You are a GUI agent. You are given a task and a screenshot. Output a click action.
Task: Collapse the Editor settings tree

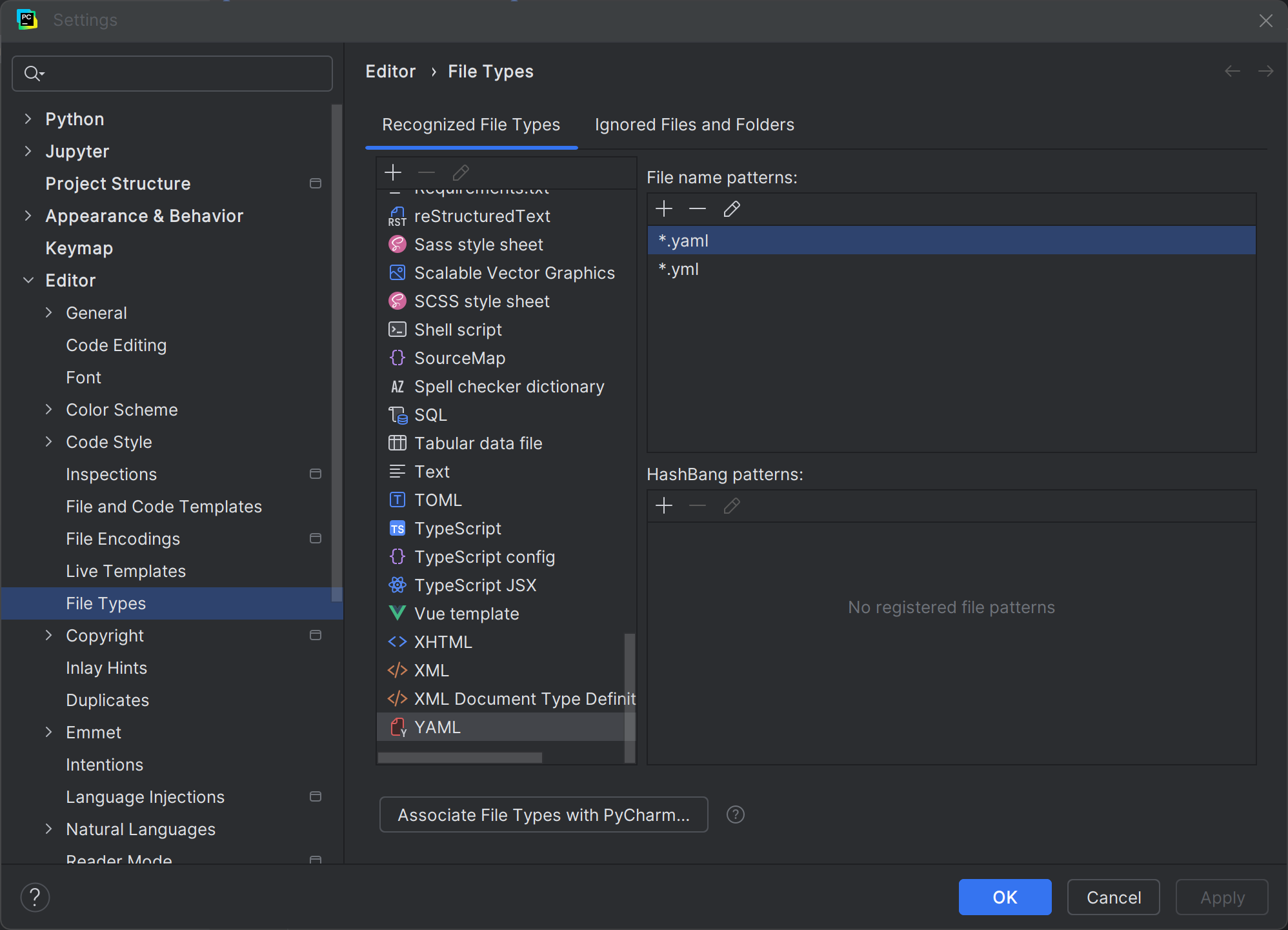pyautogui.click(x=28, y=280)
